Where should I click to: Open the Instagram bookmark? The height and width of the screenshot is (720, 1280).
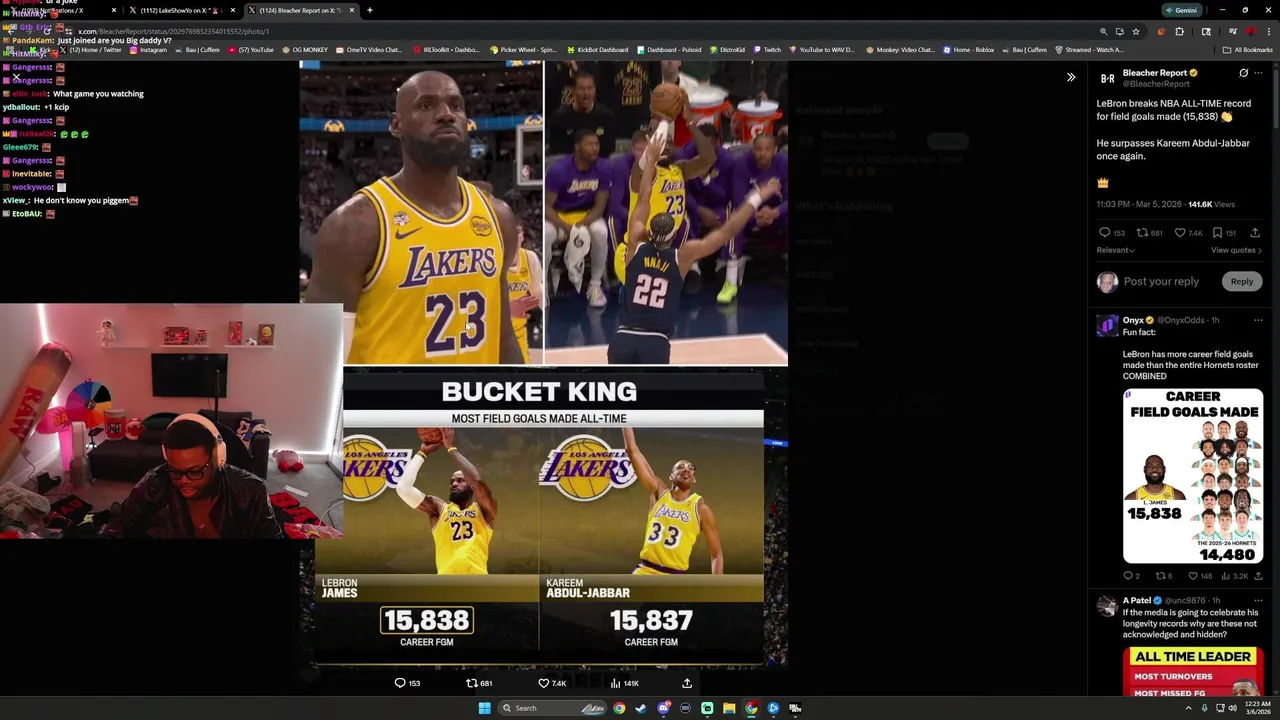[x=148, y=49]
